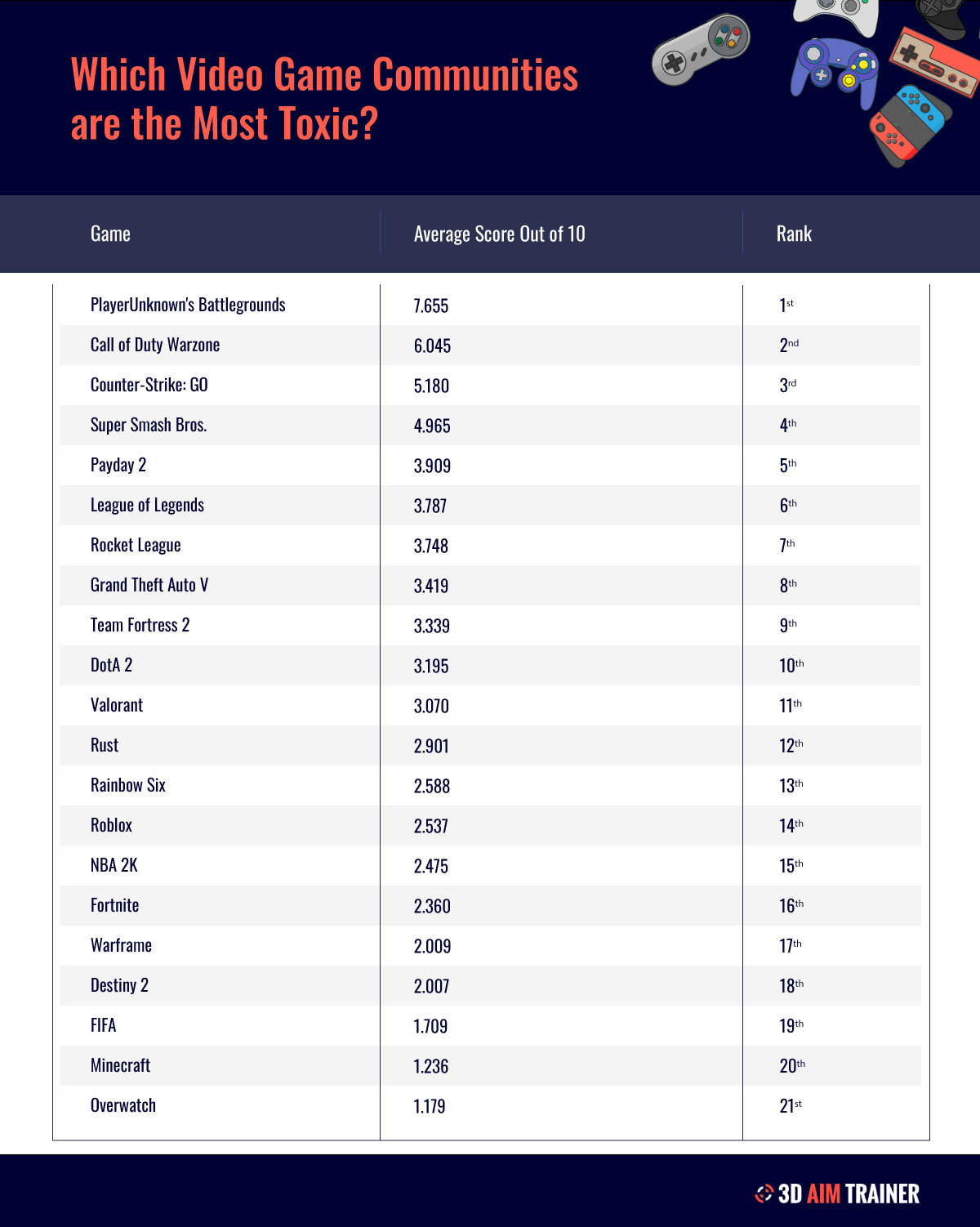Click the crosshair icon in the footer logo

point(764,1194)
